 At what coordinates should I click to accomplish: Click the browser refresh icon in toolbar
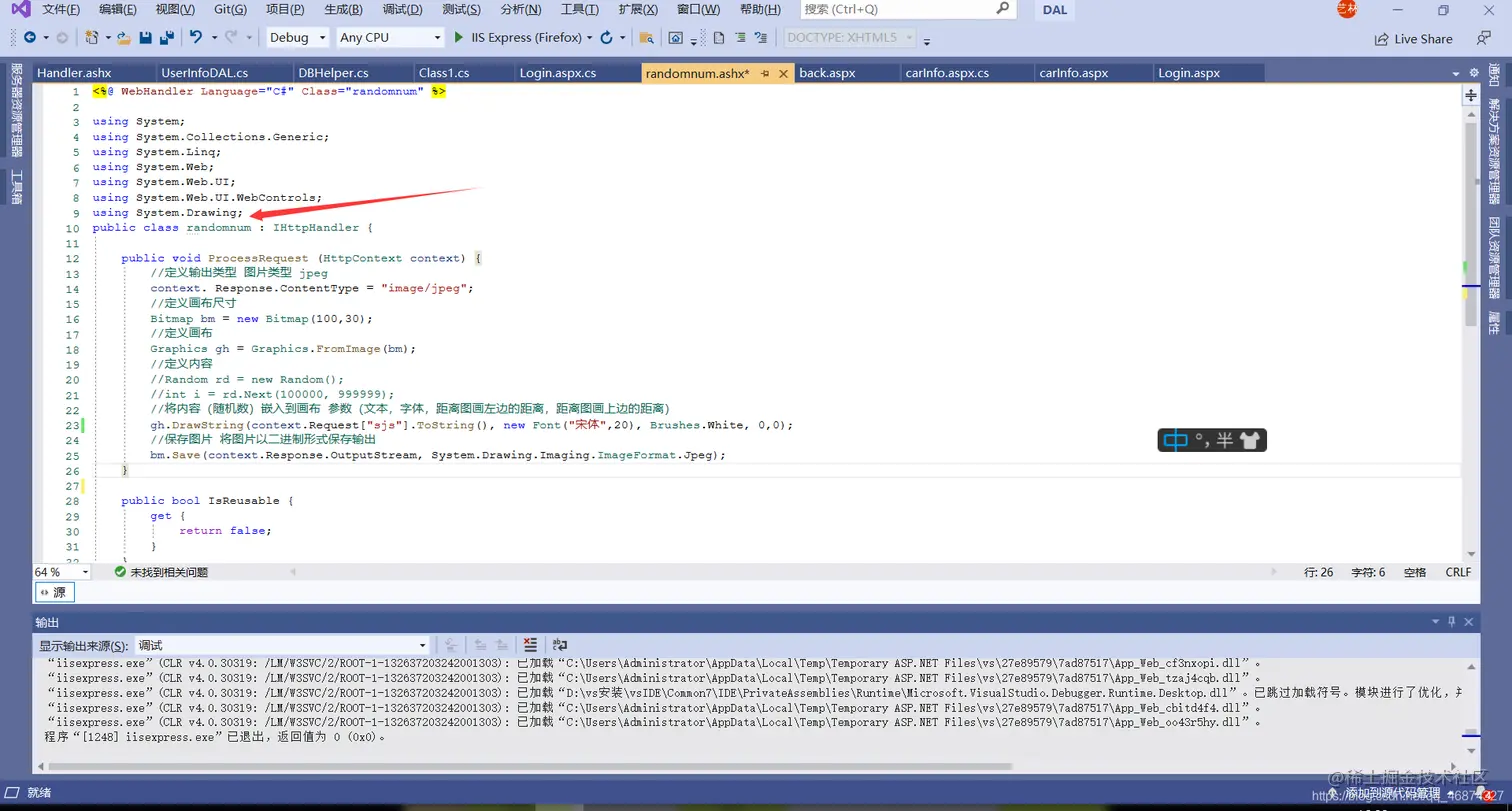click(x=606, y=37)
